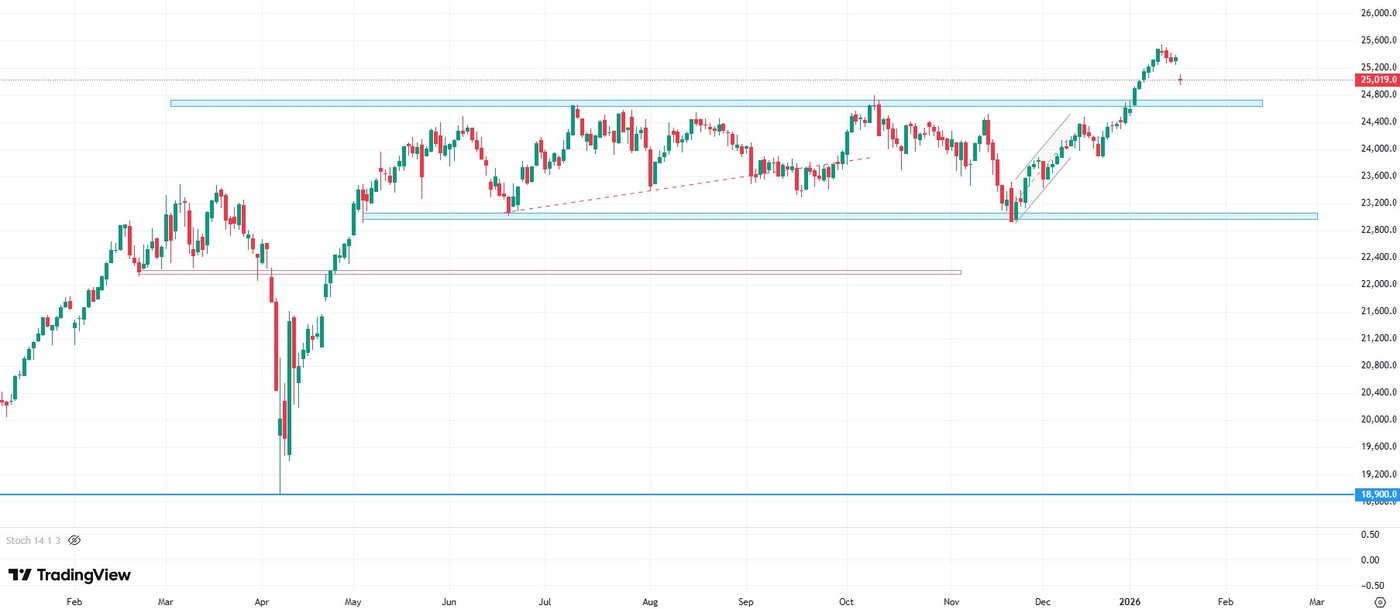Select the lower cyan support zone rectangle
Viewport: 1400px width, 609px height.
tap(700, 215)
